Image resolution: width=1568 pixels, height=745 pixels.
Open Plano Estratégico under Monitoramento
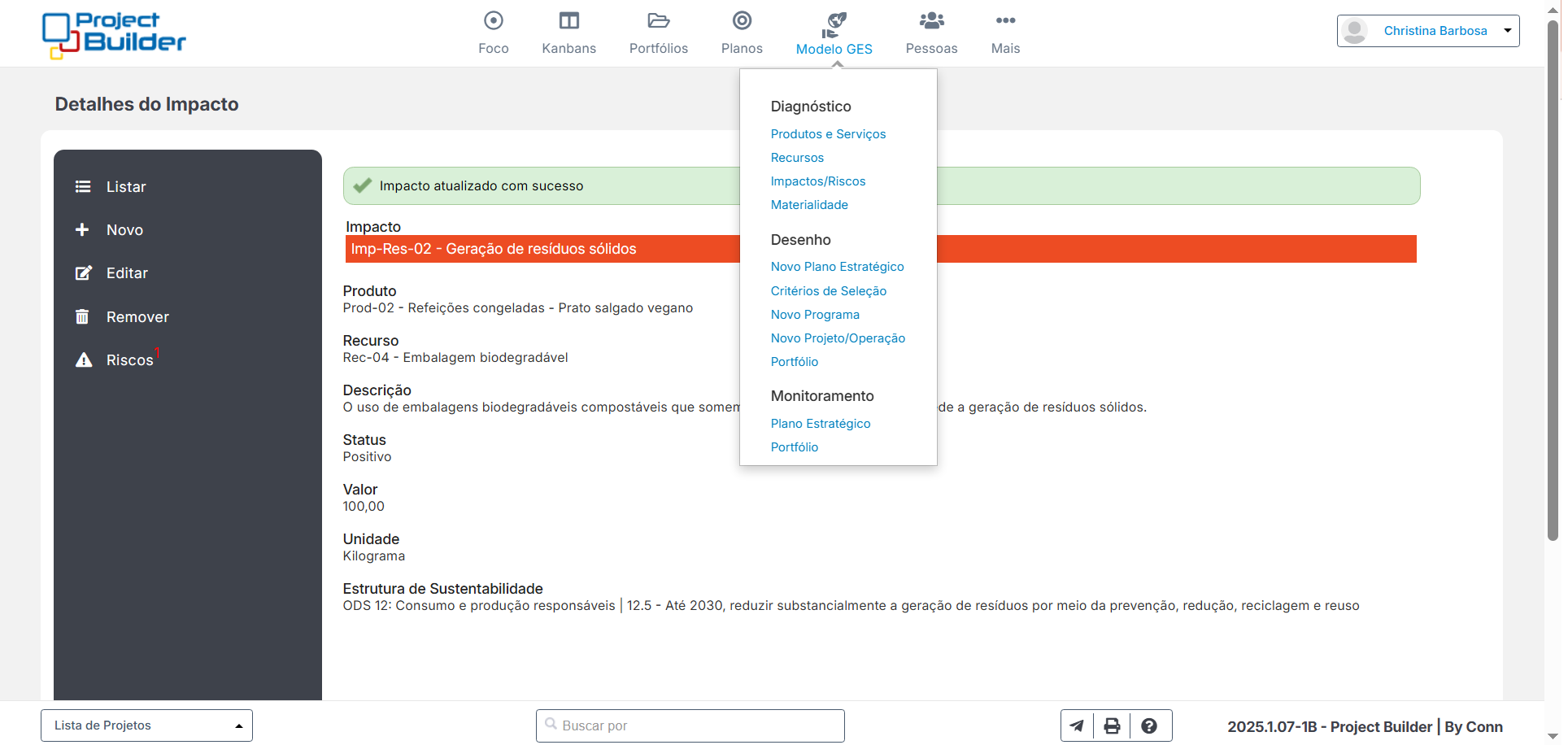tap(821, 424)
